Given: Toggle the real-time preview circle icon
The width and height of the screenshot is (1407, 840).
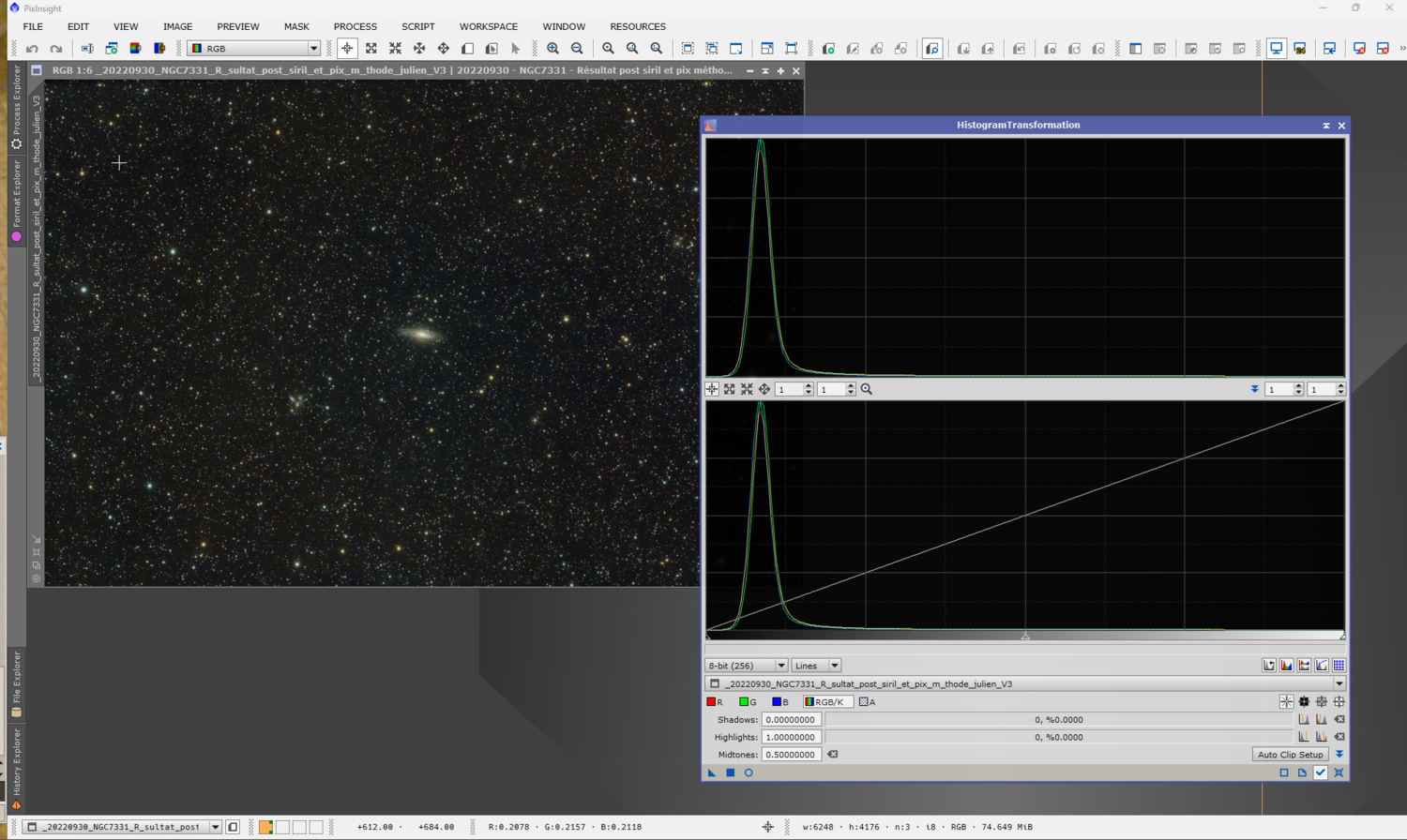Looking at the screenshot, I should pos(749,773).
